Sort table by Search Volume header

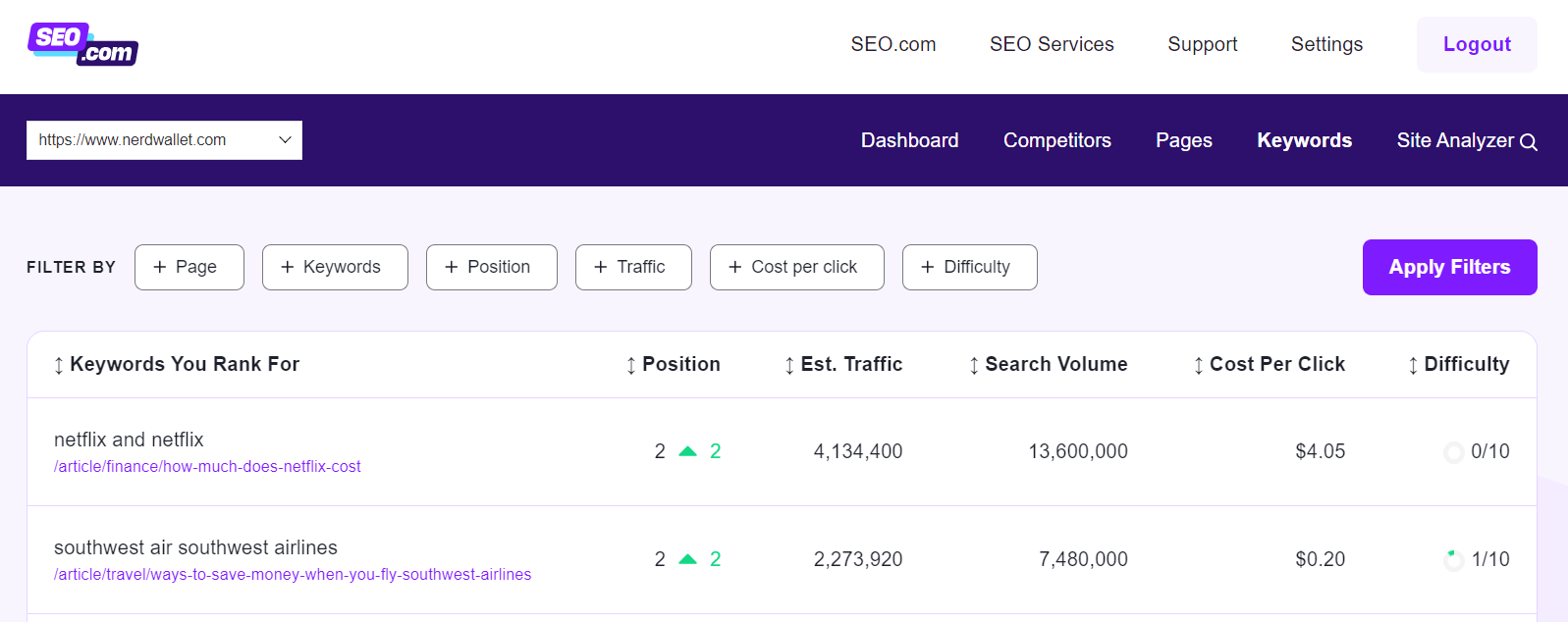1056,364
